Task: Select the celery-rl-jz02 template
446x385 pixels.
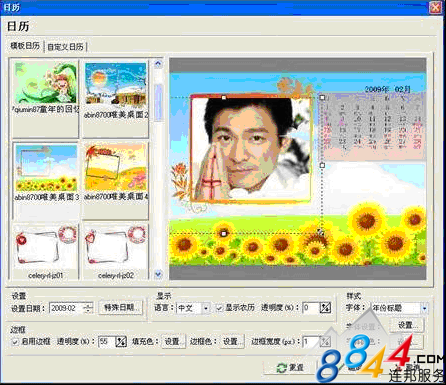Action: 116,252
